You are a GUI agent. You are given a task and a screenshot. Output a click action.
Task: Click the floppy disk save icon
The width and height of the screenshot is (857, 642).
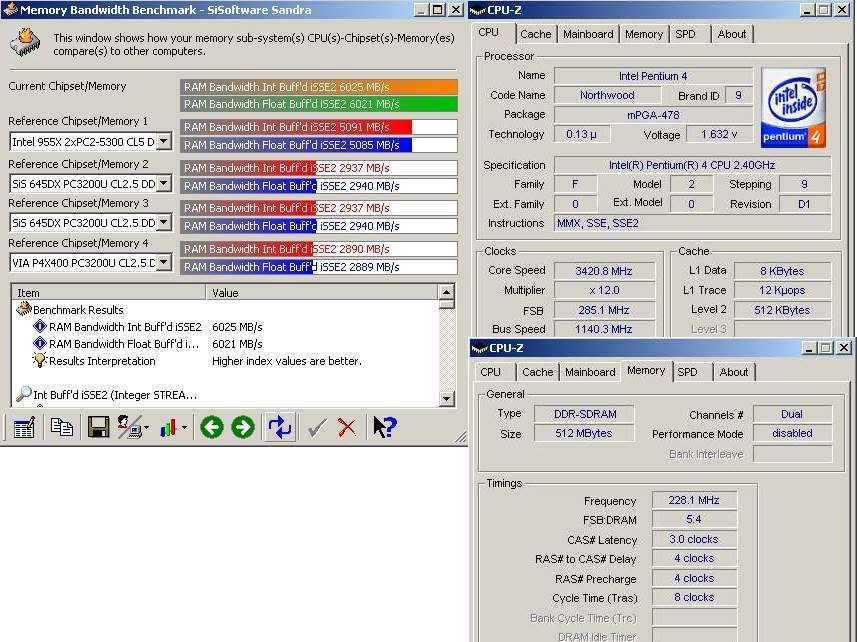pyautogui.click(x=98, y=427)
